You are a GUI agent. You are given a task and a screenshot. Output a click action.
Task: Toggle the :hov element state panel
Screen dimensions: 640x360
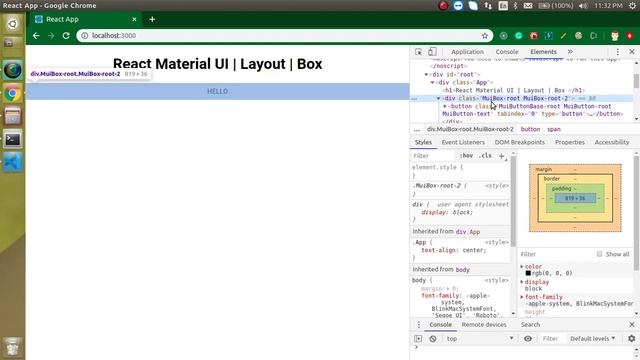pos(466,156)
